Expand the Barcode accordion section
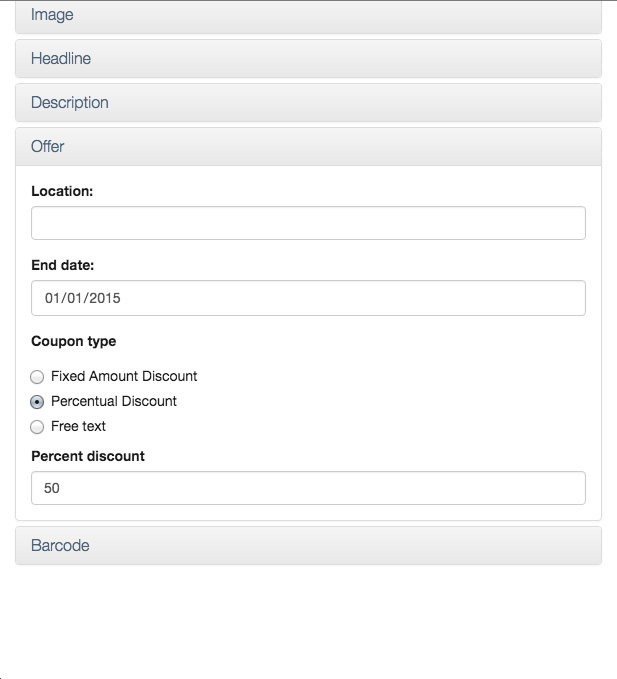 [308, 546]
